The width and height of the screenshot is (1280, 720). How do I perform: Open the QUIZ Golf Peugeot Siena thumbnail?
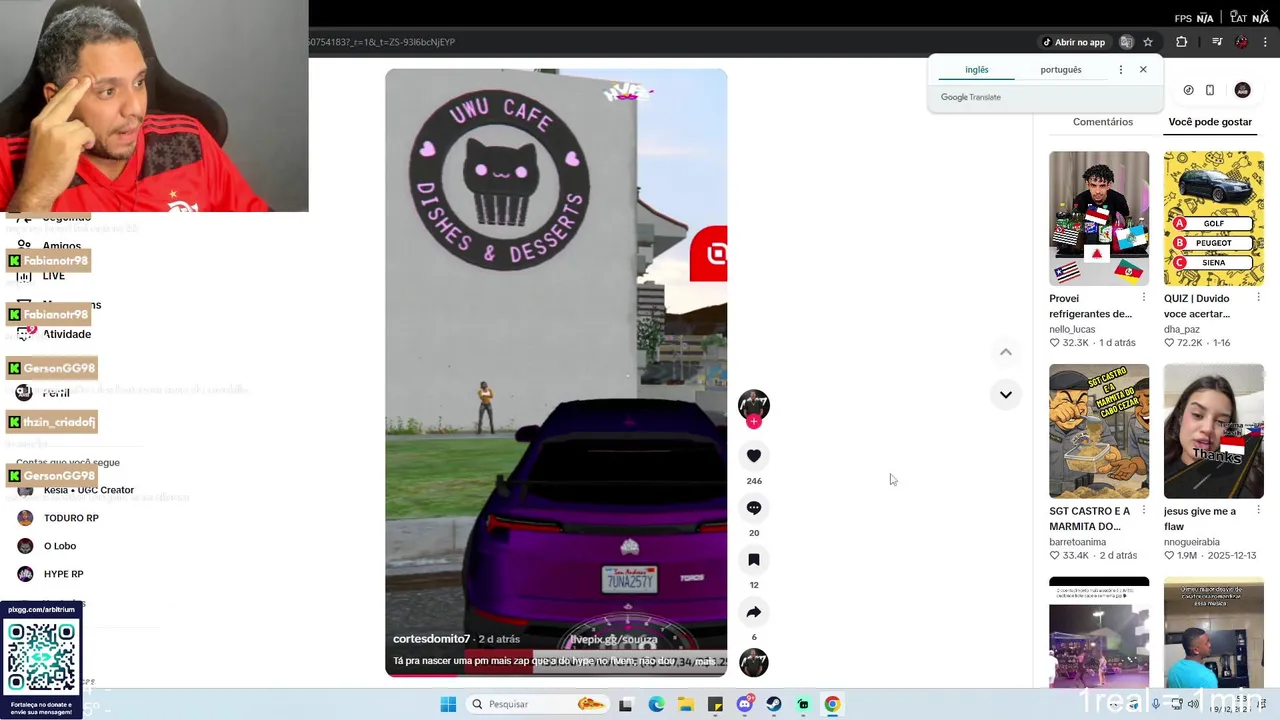click(1214, 218)
